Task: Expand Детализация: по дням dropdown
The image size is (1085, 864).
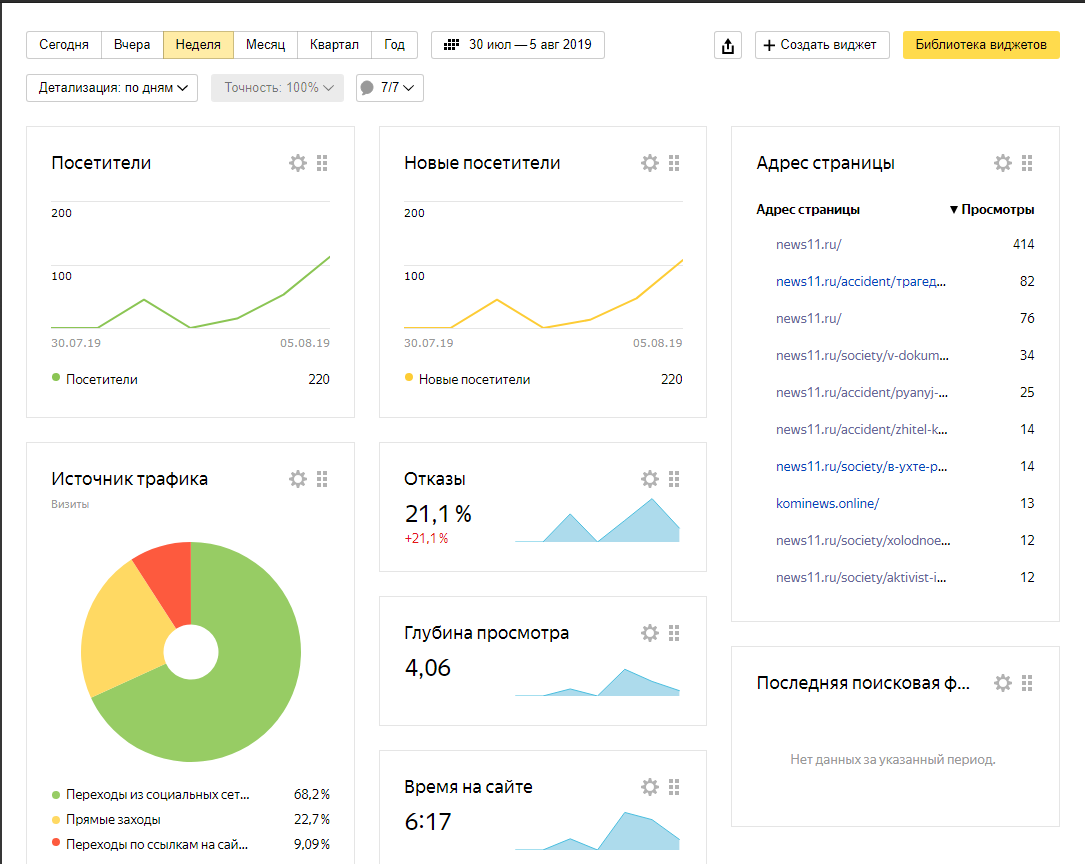Action: coord(112,88)
